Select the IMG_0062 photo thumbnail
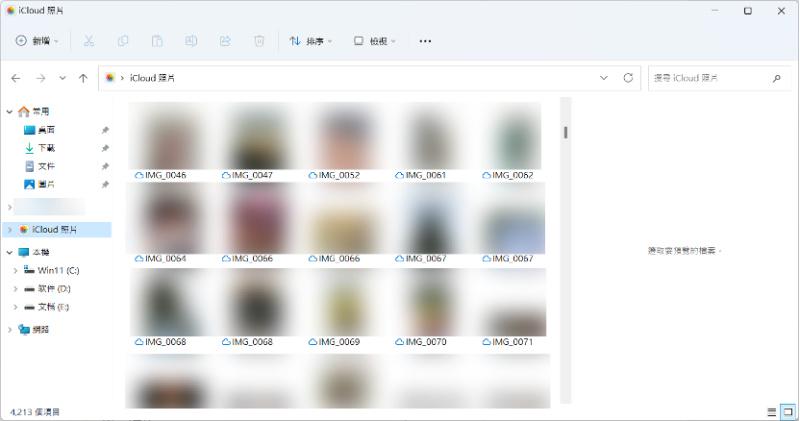Image resolution: width=800 pixels, height=421 pixels. (x=512, y=136)
